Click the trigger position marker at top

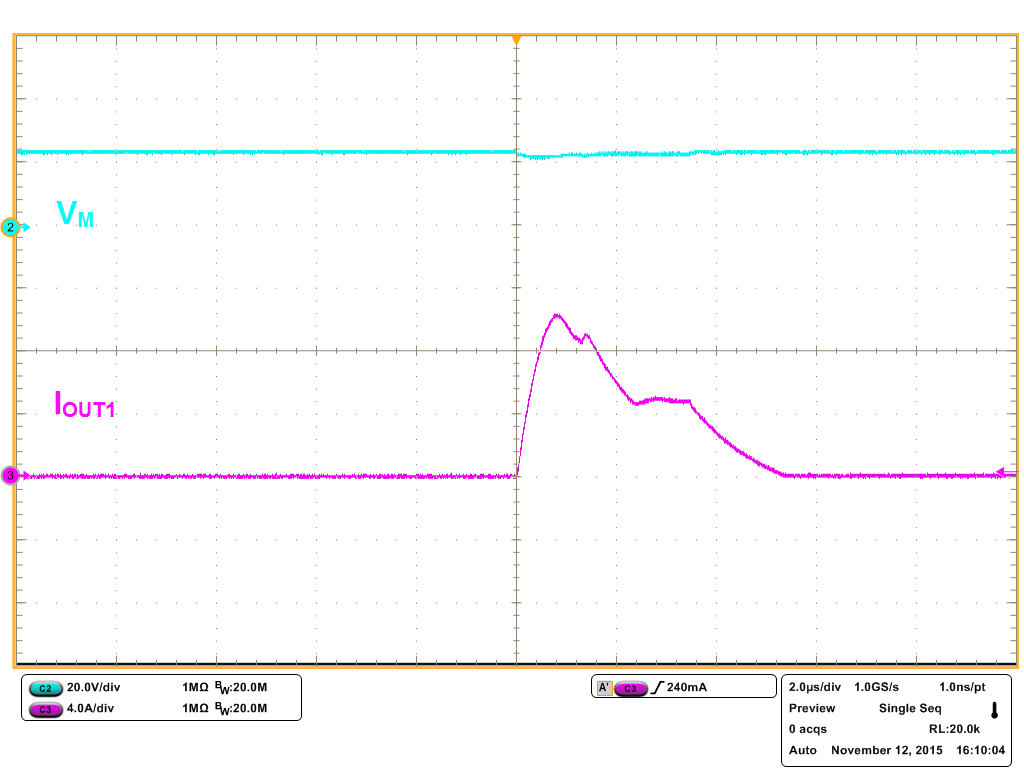pos(516,38)
